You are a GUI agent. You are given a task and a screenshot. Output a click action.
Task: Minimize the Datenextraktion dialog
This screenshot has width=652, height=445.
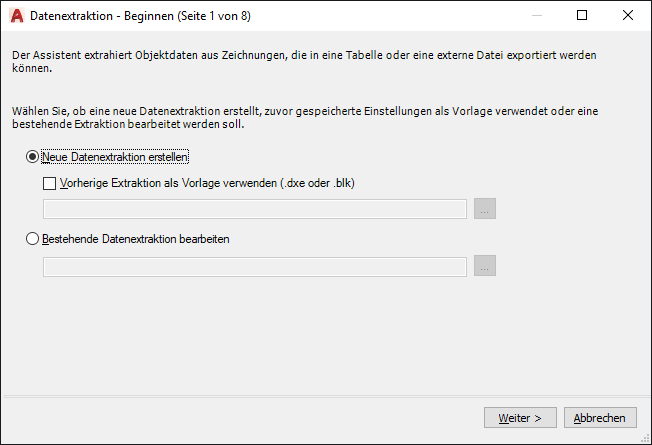pyautogui.click(x=537, y=16)
